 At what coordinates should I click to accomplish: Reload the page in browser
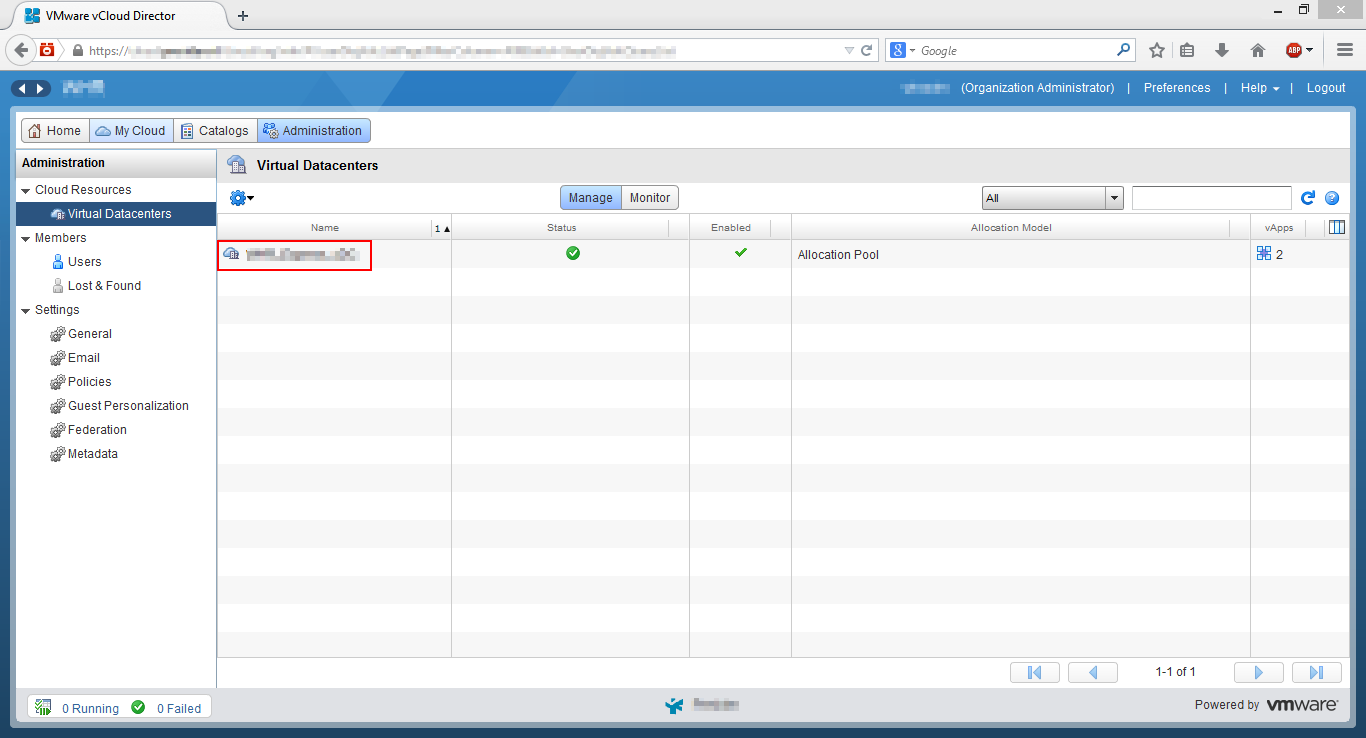(867, 50)
